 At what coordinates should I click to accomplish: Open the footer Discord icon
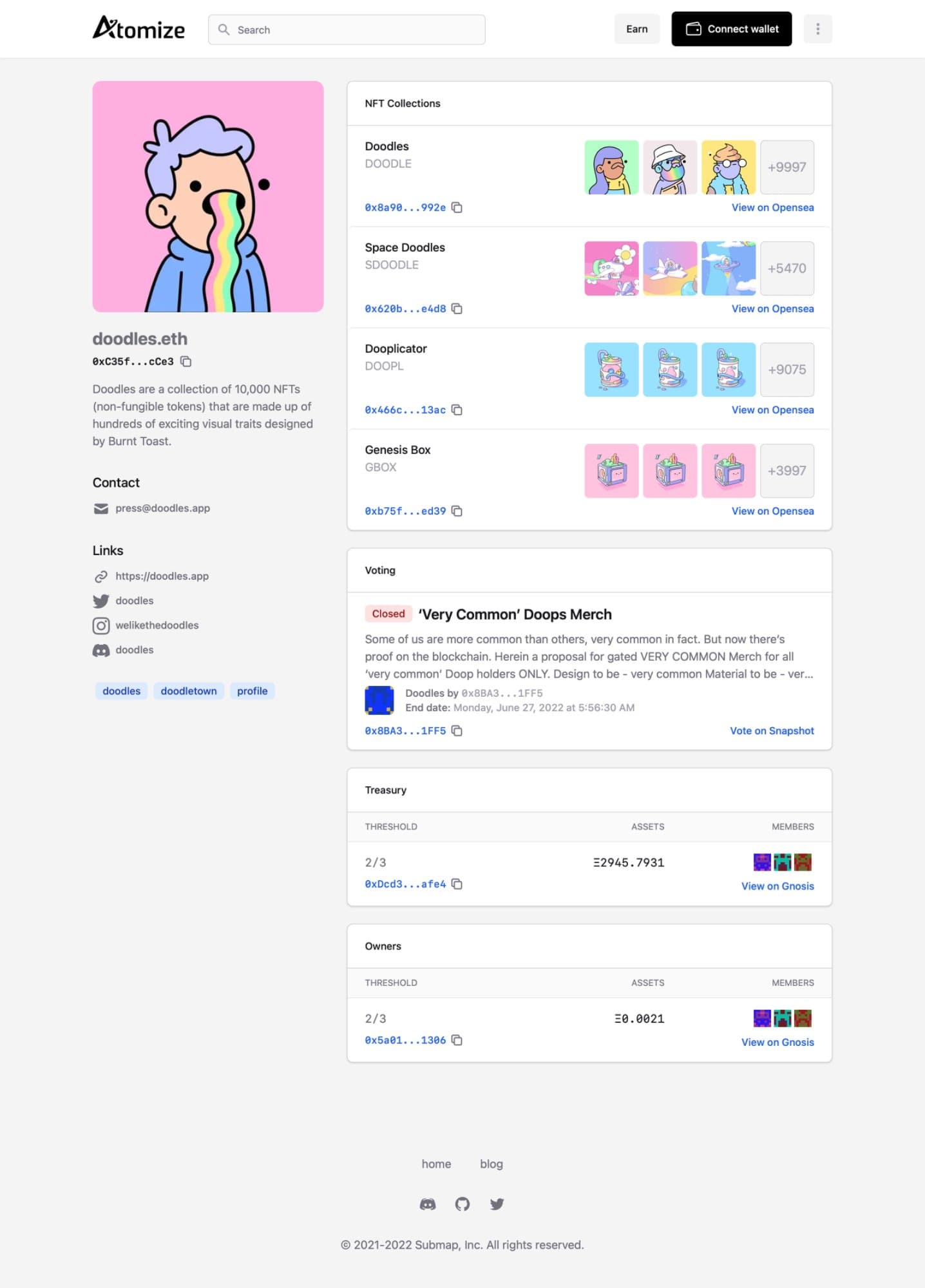pyautogui.click(x=428, y=1204)
